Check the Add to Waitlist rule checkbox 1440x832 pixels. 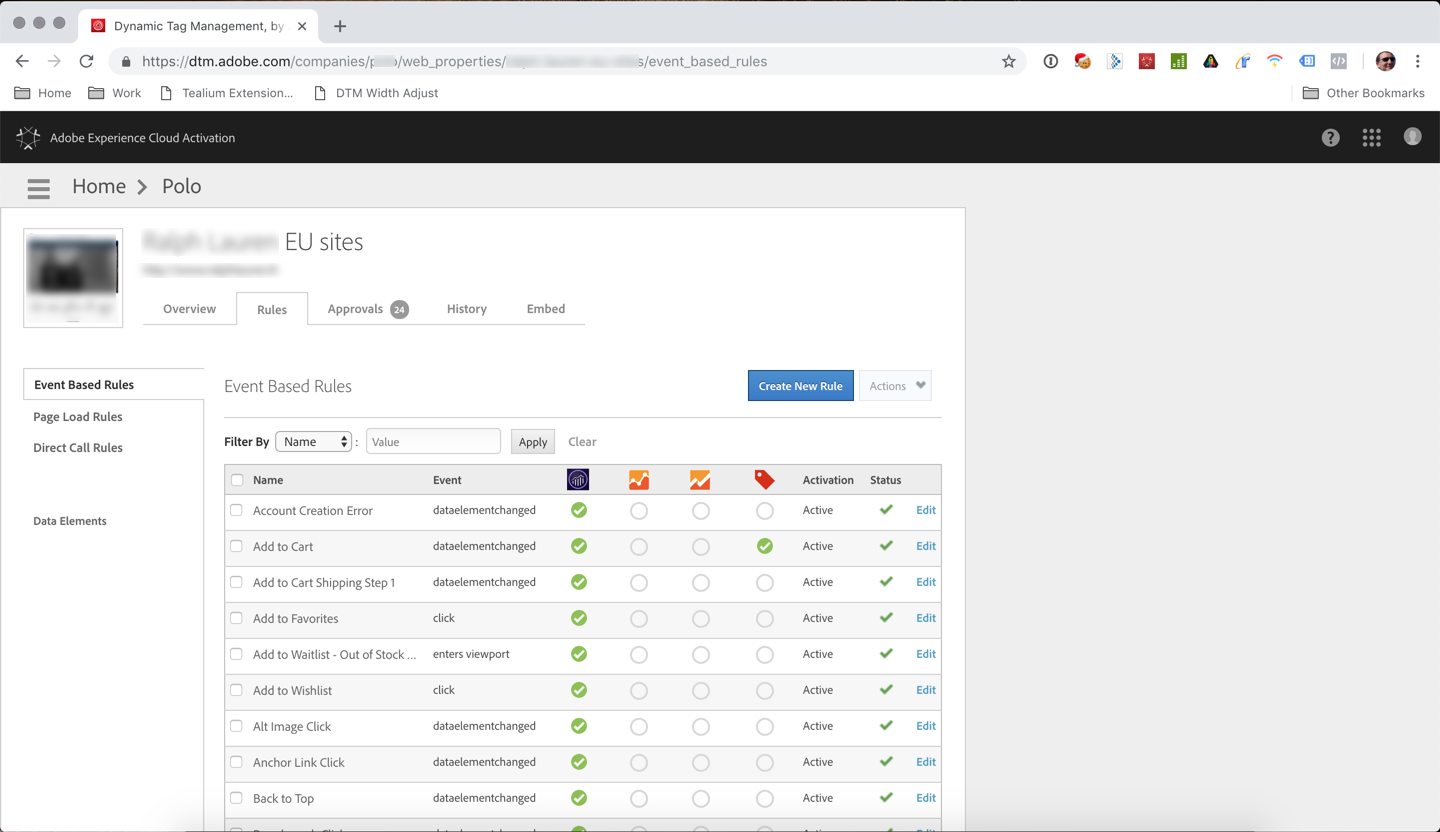tap(236, 654)
